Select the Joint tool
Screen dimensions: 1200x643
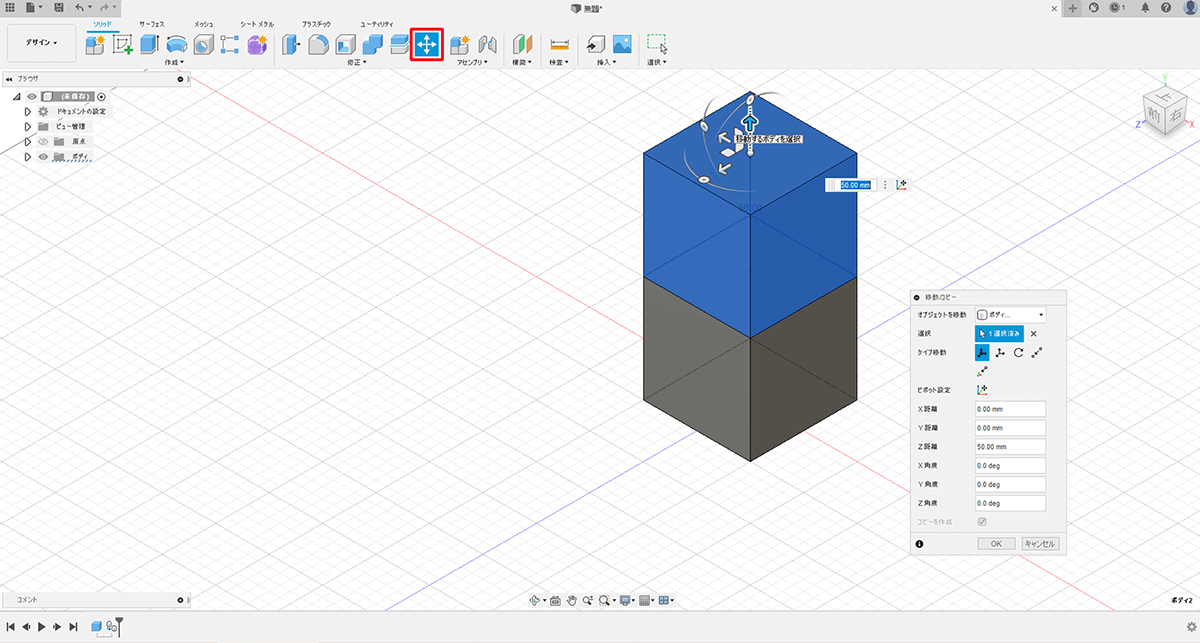(x=488, y=44)
